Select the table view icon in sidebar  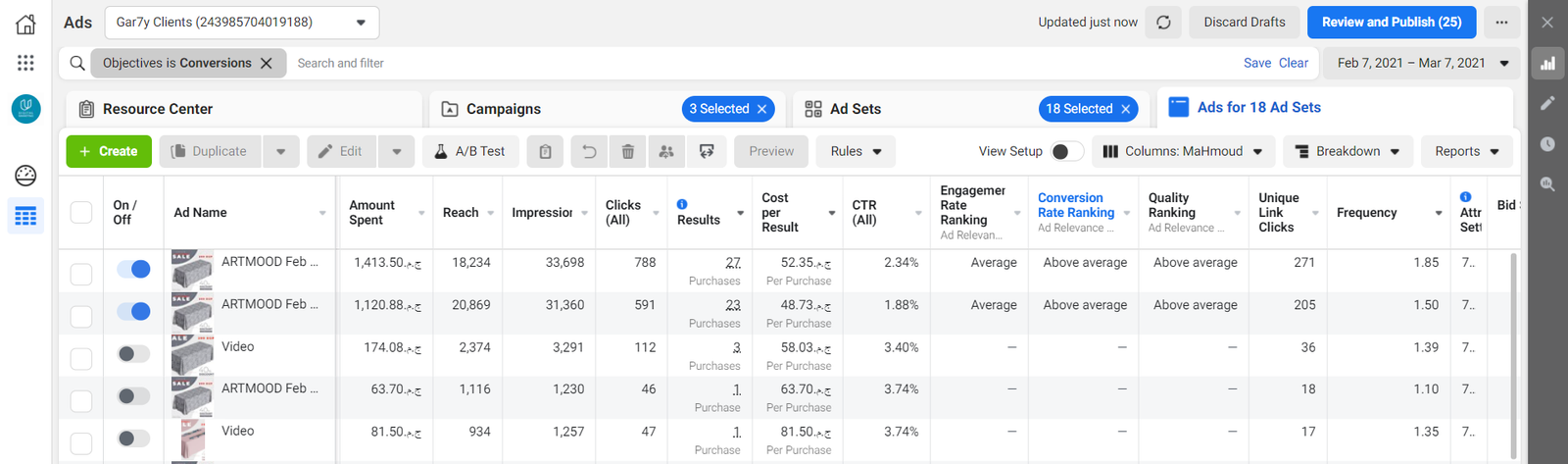[25, 216]
